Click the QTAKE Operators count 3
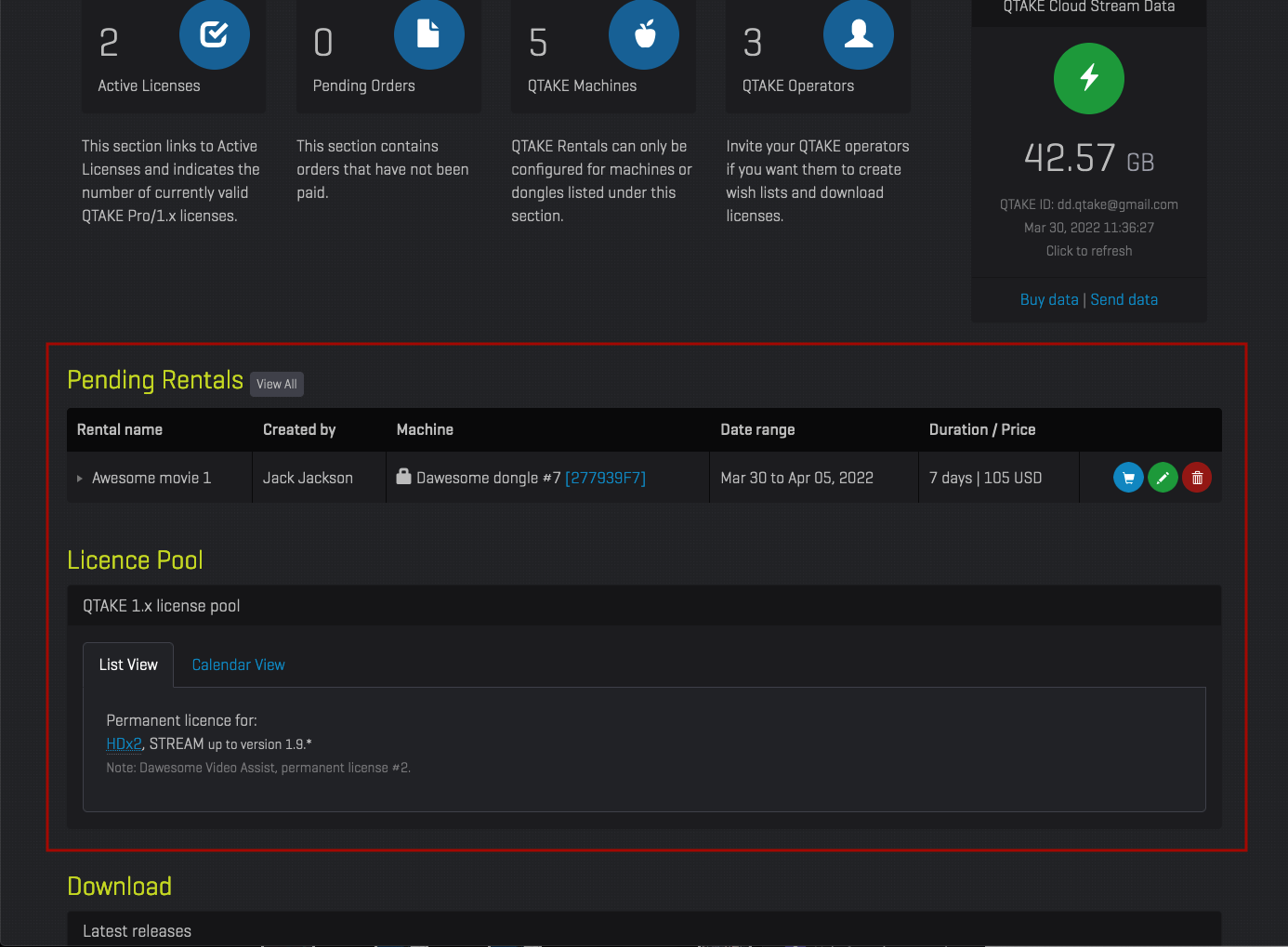 point(753,43)
